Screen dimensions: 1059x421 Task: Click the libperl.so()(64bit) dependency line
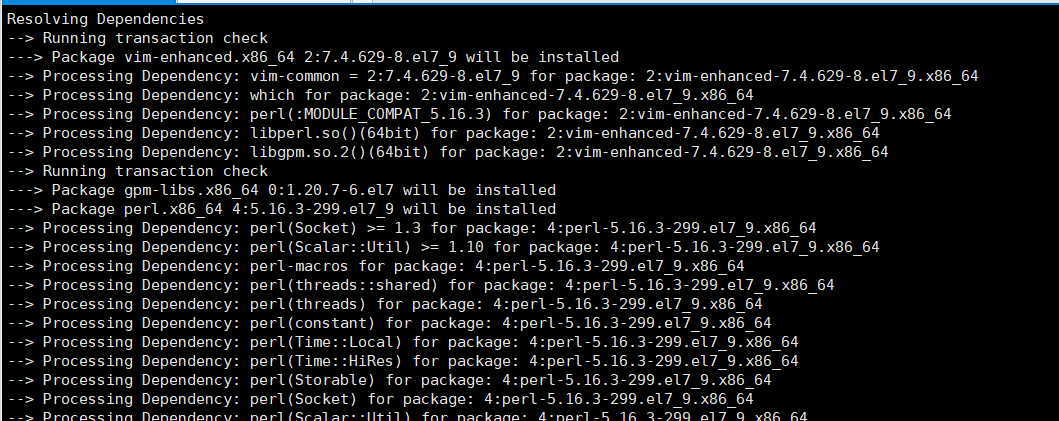pos(443,133)
